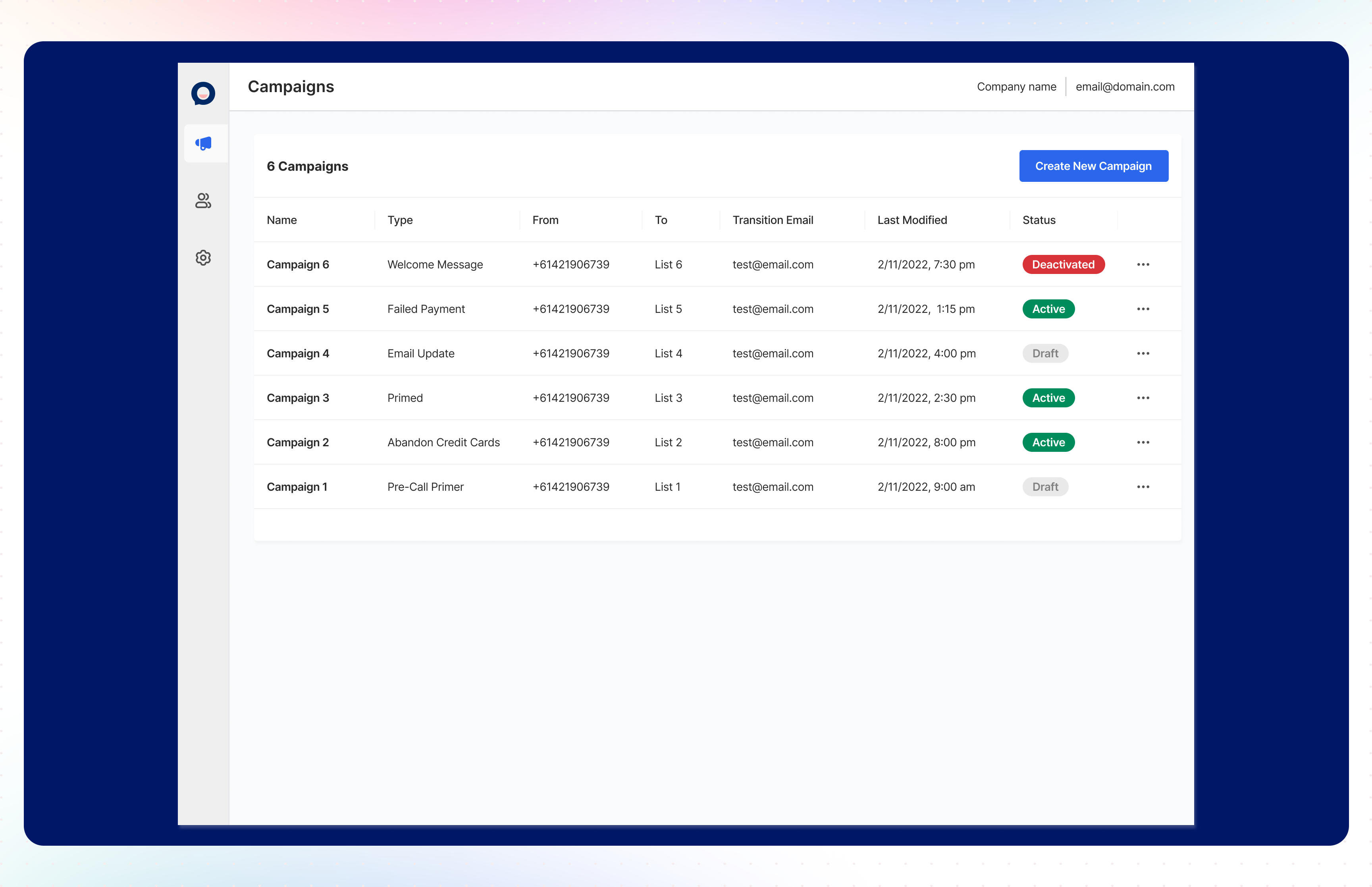Click the Draft badge on Campaign 1
Viewport: 1372px width, 887px height.
[1045, 487]
